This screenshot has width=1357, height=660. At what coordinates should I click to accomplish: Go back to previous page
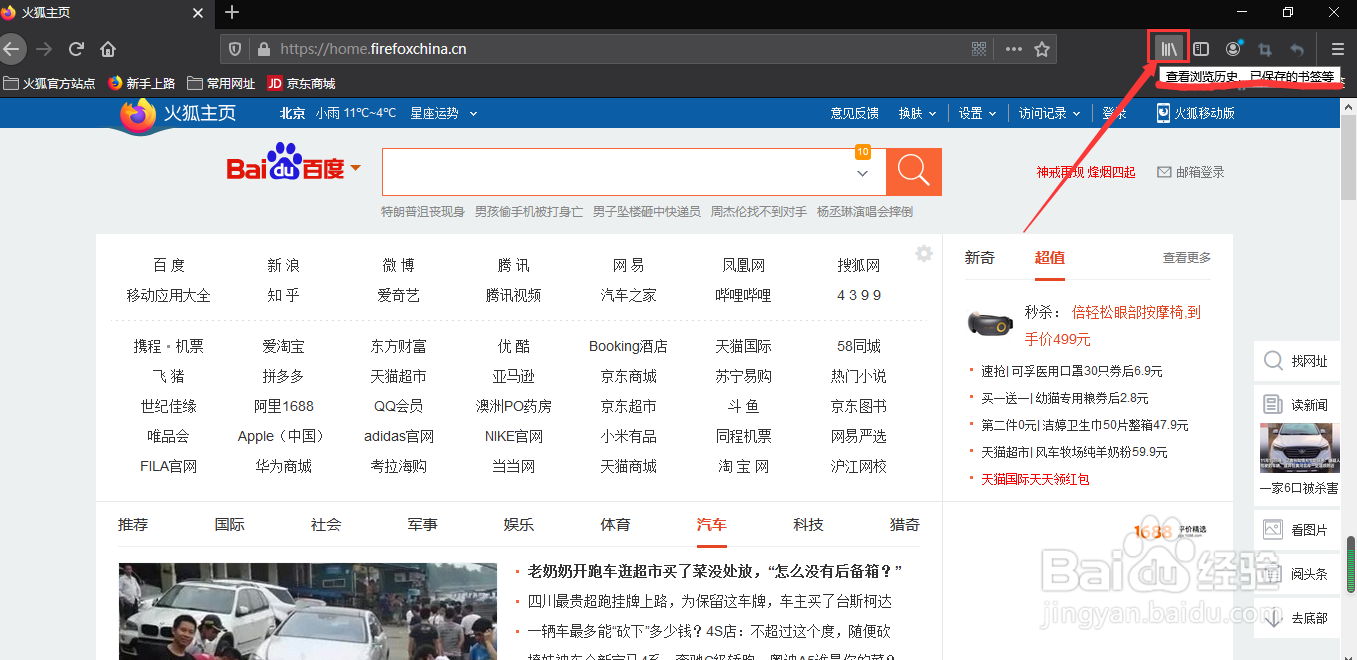(x=10, y=48)
